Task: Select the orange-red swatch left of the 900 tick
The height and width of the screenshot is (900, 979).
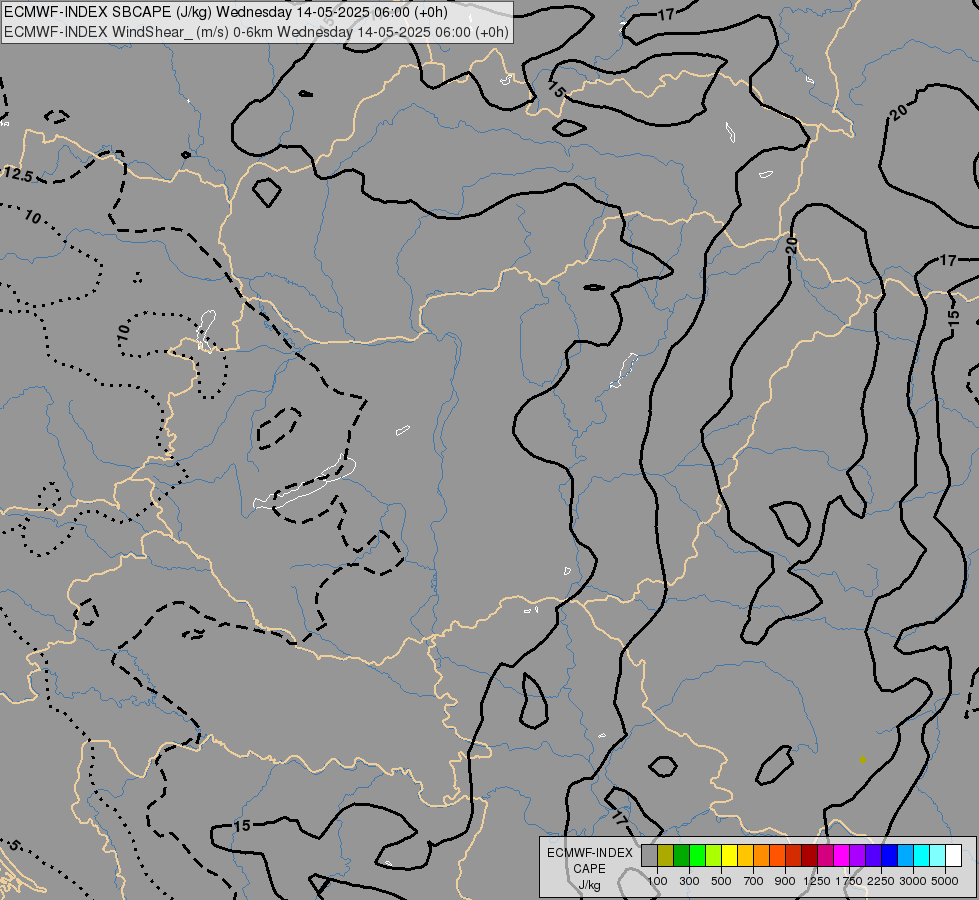Action: click(x=777, y=856)
